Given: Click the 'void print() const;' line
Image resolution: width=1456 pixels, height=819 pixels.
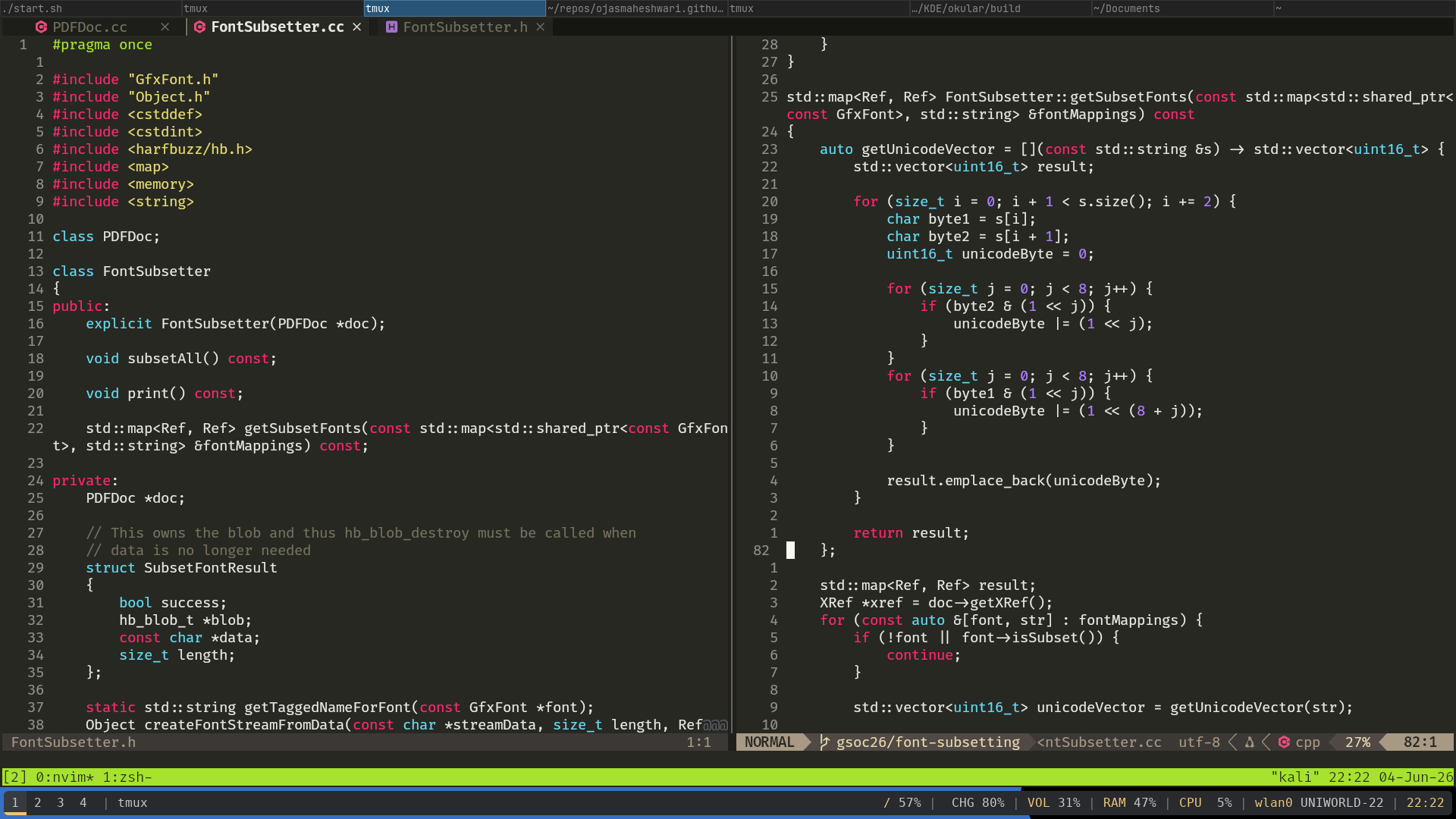Looking at the screenshot, I should point(165,394).
